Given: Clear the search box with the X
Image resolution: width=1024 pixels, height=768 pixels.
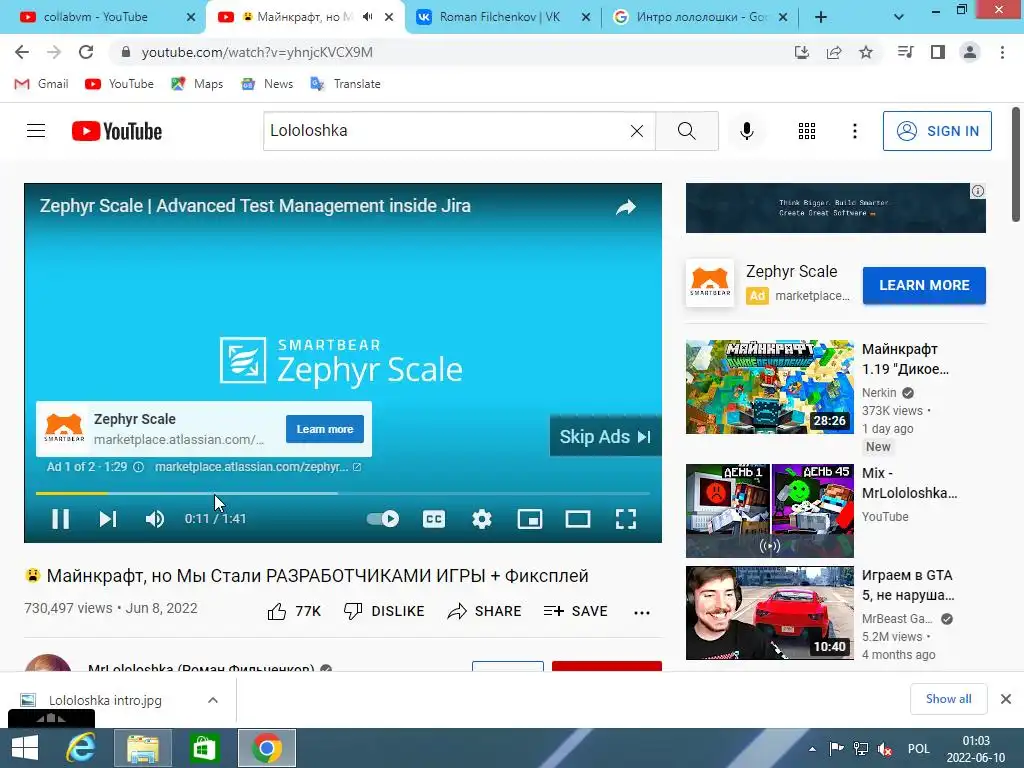Looking at the screenshot, I should coord(637,131).
